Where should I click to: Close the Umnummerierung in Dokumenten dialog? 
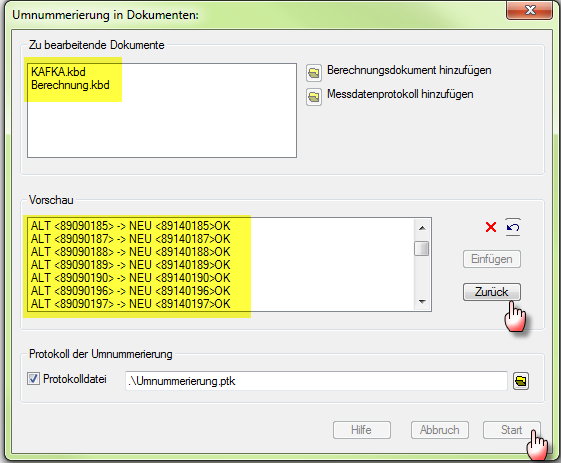(x=530, y=10)
